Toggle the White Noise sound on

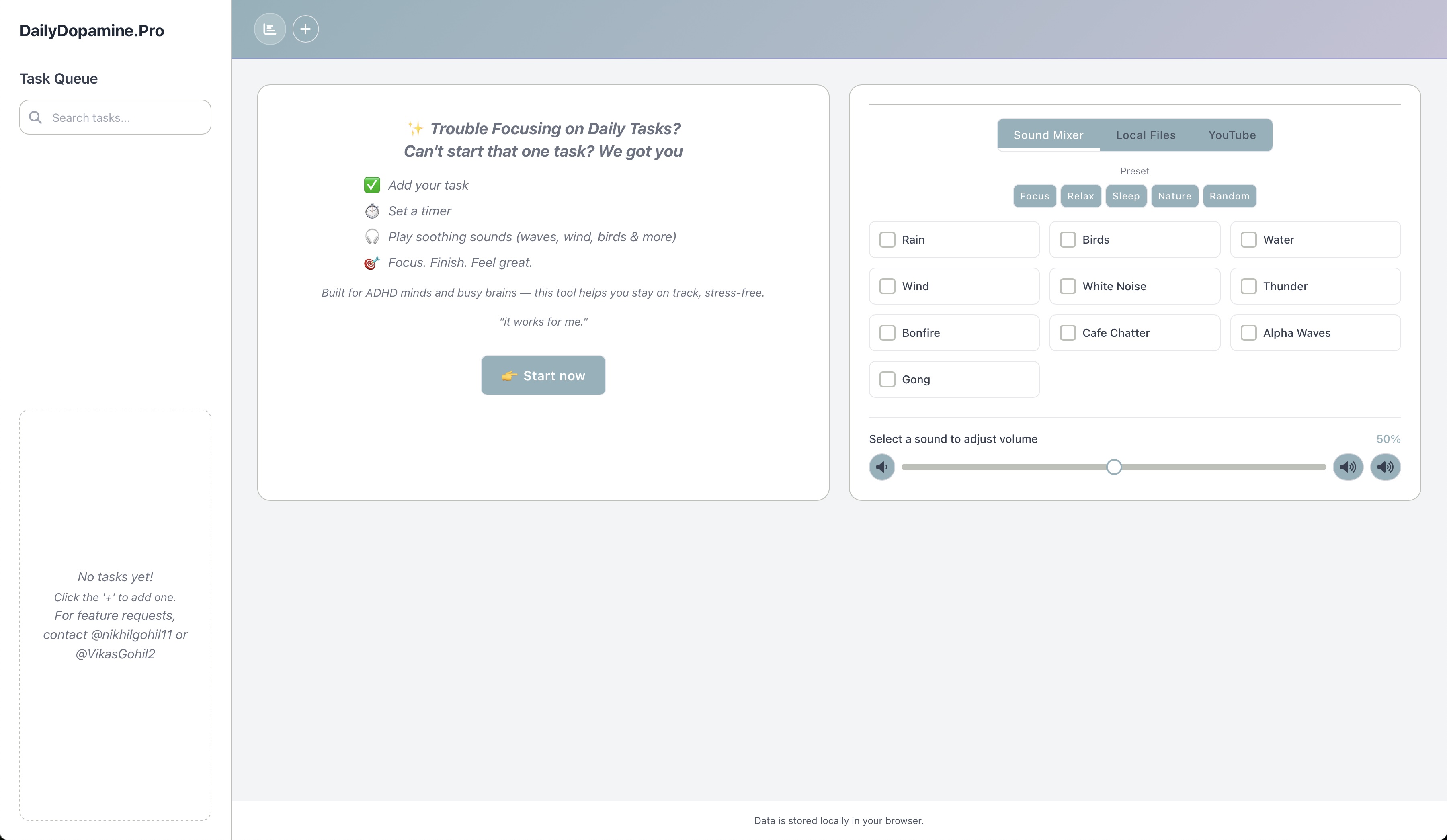1068,286
